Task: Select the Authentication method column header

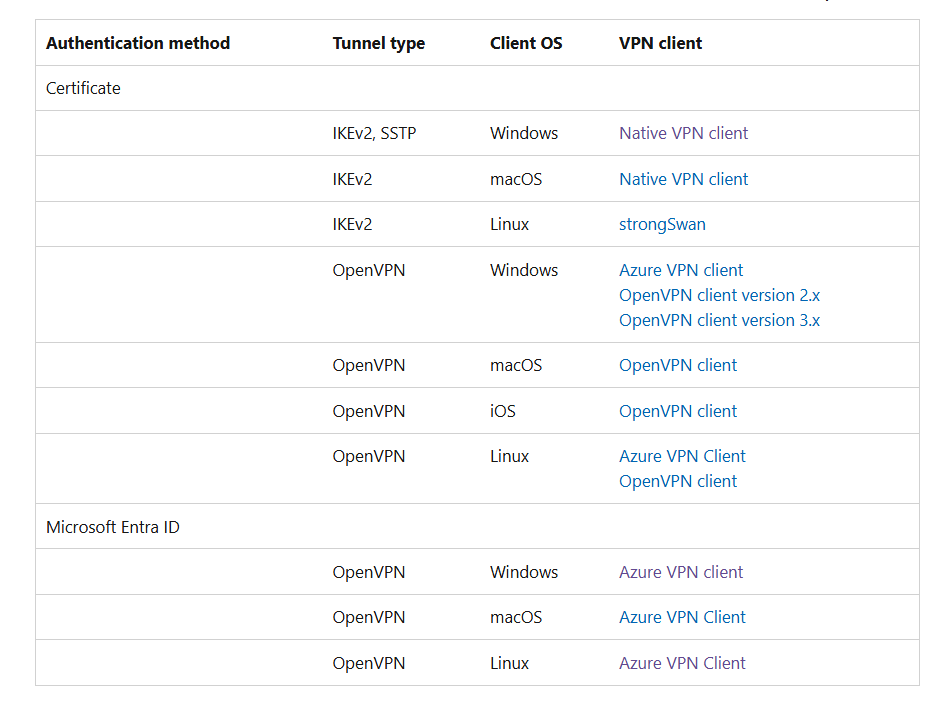Action: 137,43
